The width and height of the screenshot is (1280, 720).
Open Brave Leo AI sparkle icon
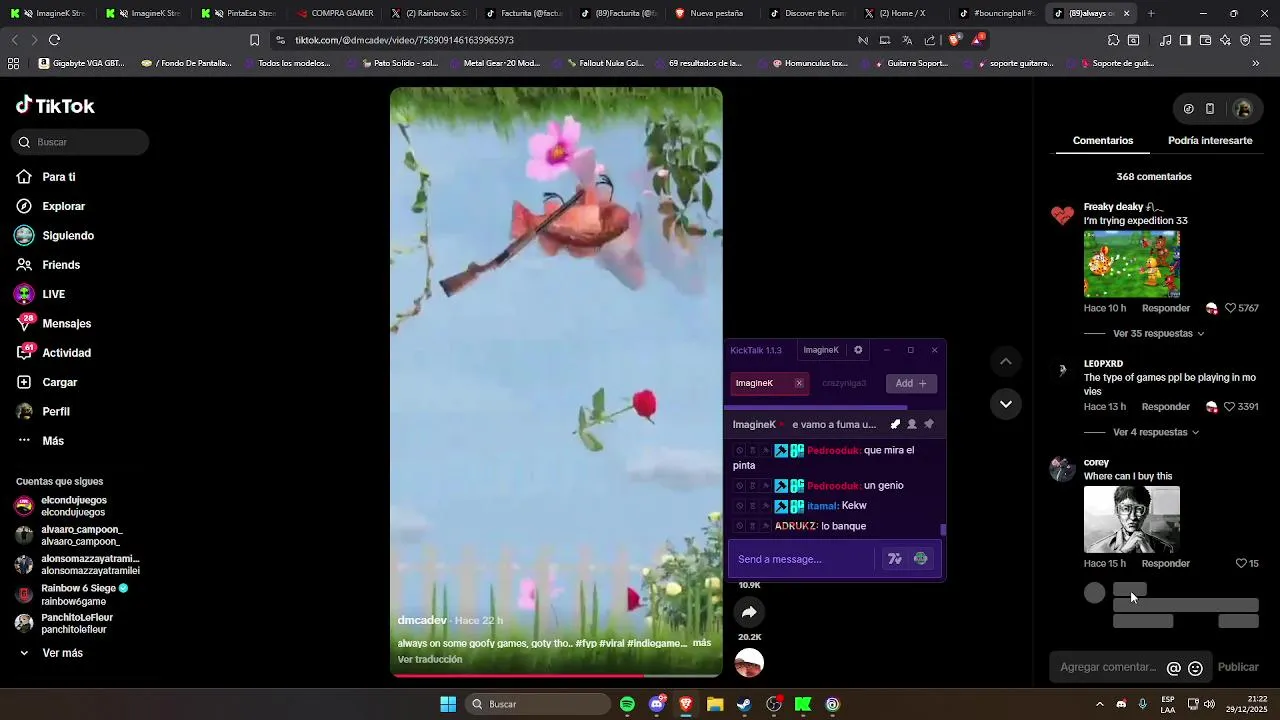click(1225, 40)
